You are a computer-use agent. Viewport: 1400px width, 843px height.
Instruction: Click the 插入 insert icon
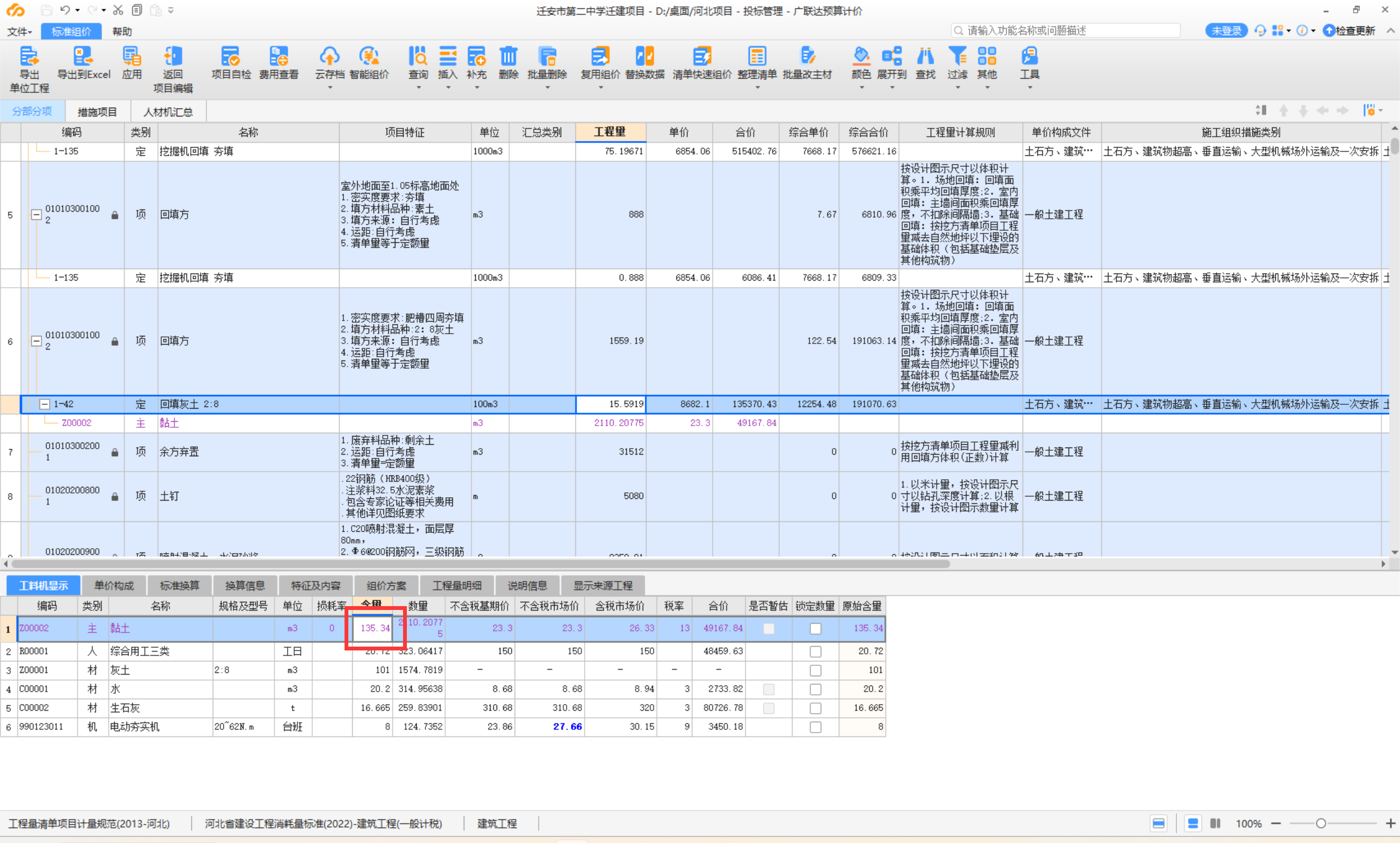click(448, 56)
